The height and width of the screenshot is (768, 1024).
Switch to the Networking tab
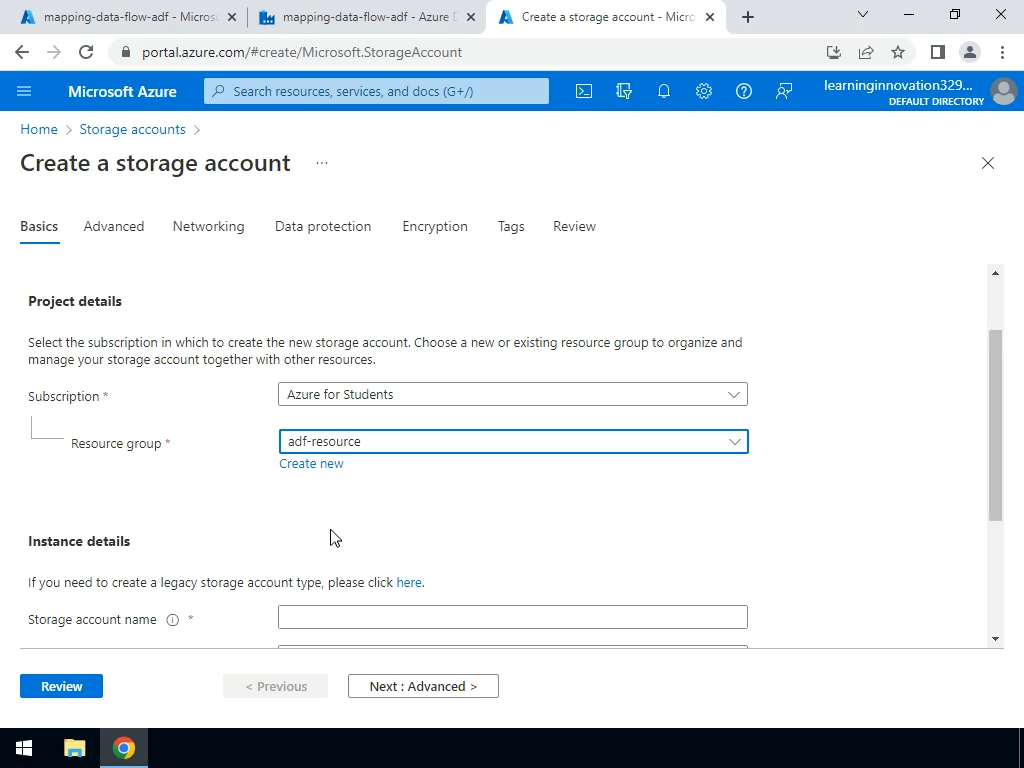click(208, 226)
